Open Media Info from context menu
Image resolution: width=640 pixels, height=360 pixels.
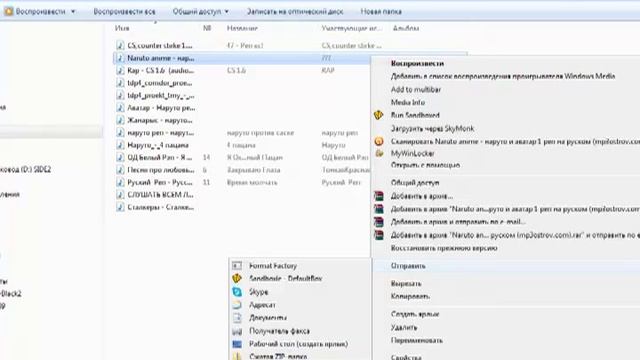(408, 102)
